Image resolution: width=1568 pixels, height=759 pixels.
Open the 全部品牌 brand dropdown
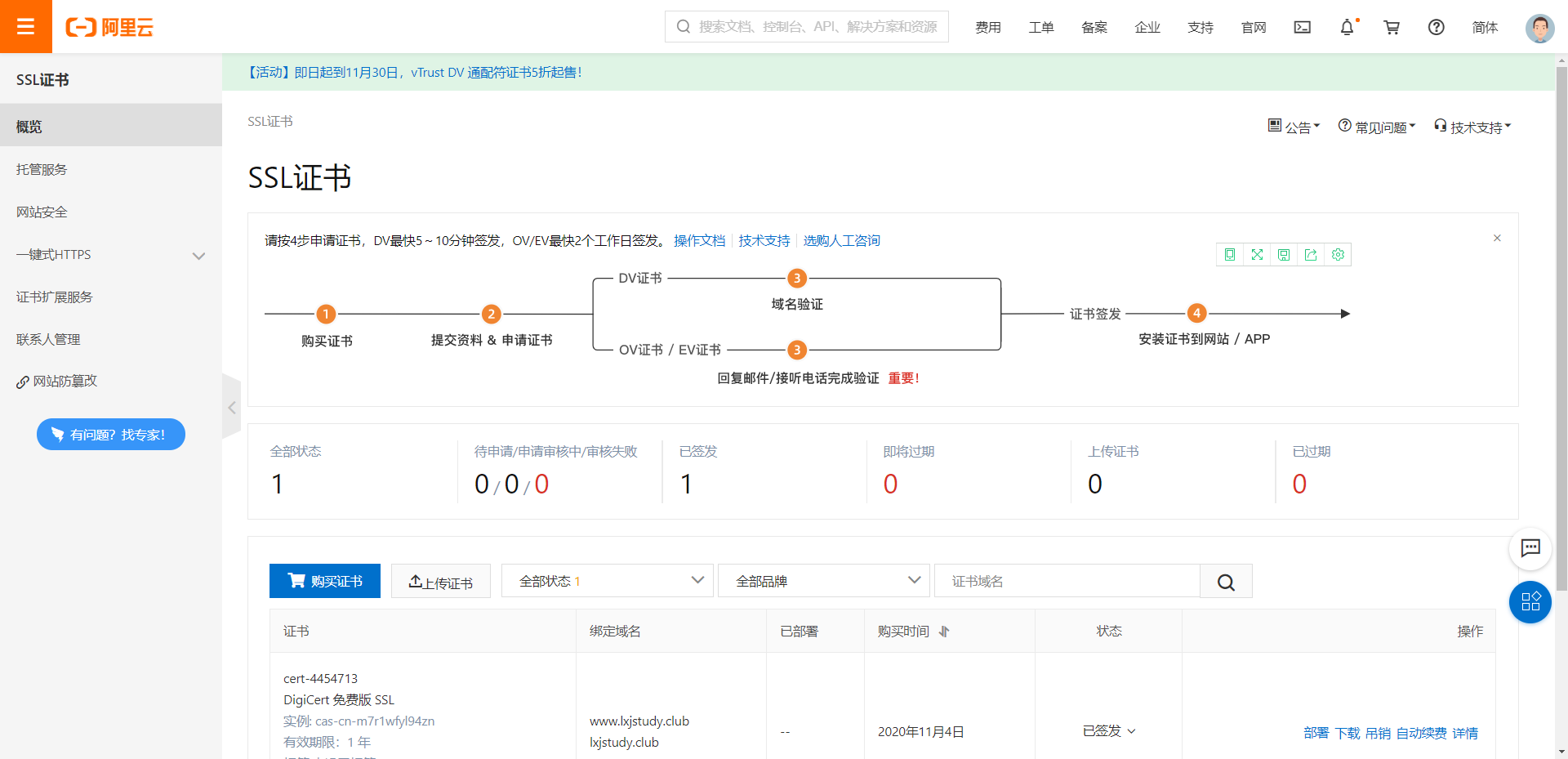pos(823,581)
